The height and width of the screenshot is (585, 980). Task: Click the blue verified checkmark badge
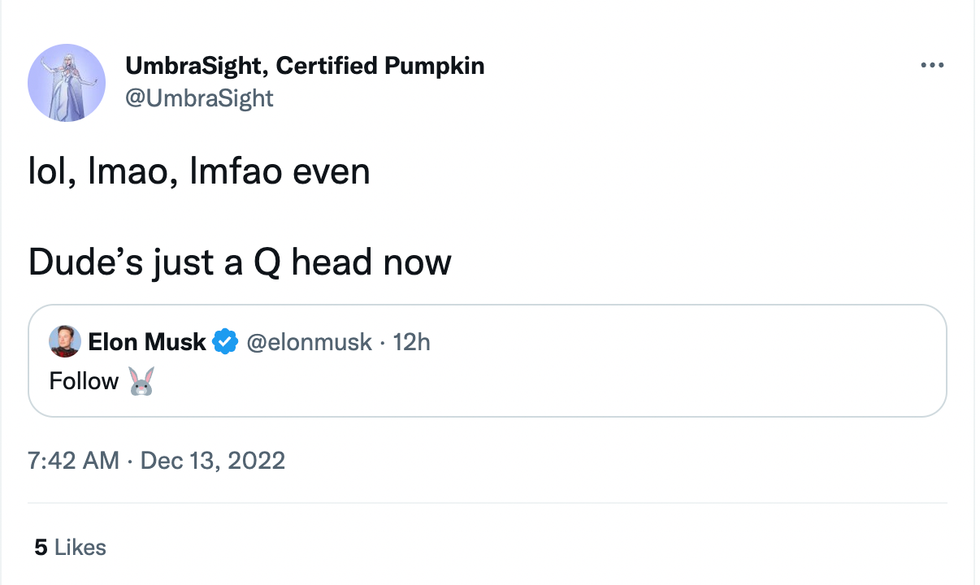[x=226, y=342]
